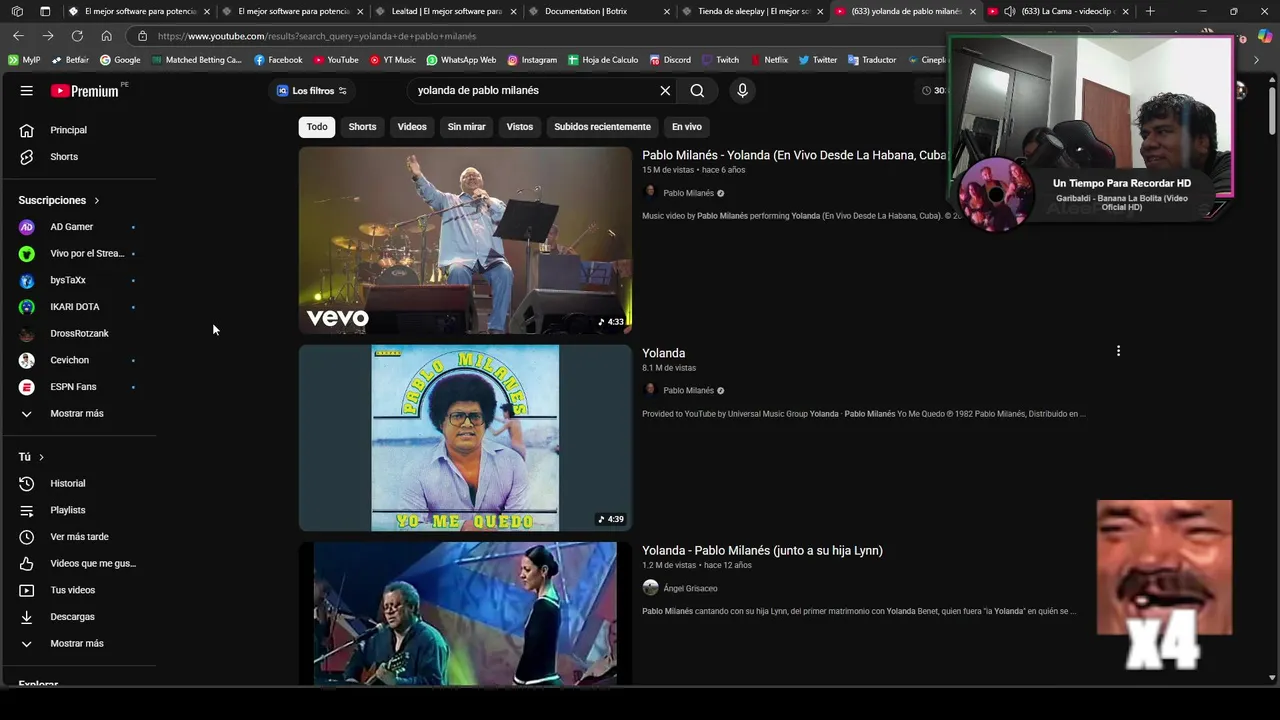Open the Twitch bookmark
This screenshot has height=720, width=1280.
[x=720, y=60]
